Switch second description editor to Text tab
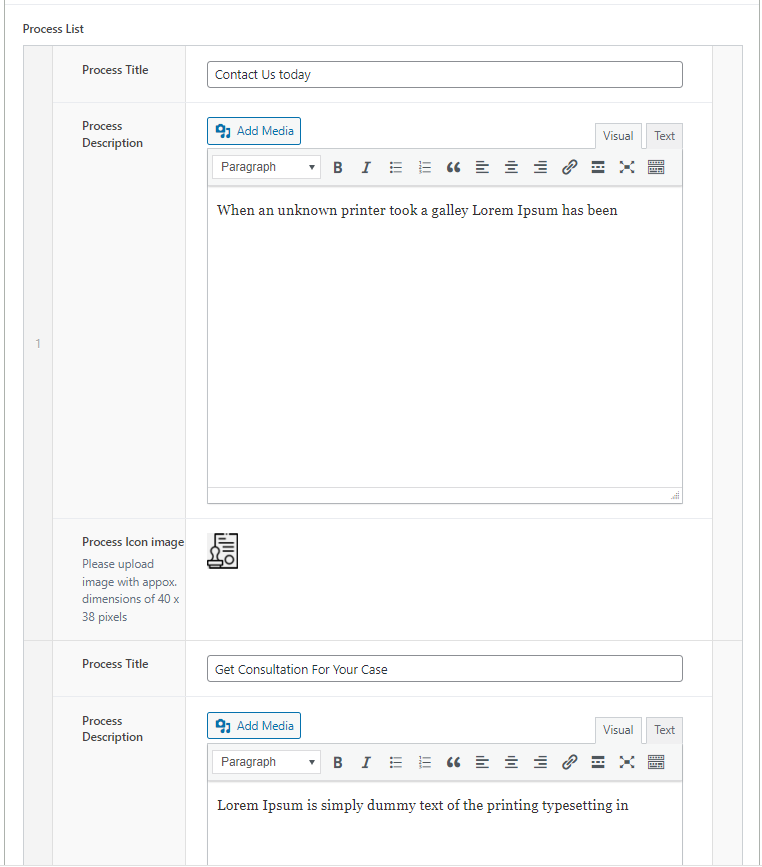The height and width of the screenshot is (867, 762). [x=664, y=730]
